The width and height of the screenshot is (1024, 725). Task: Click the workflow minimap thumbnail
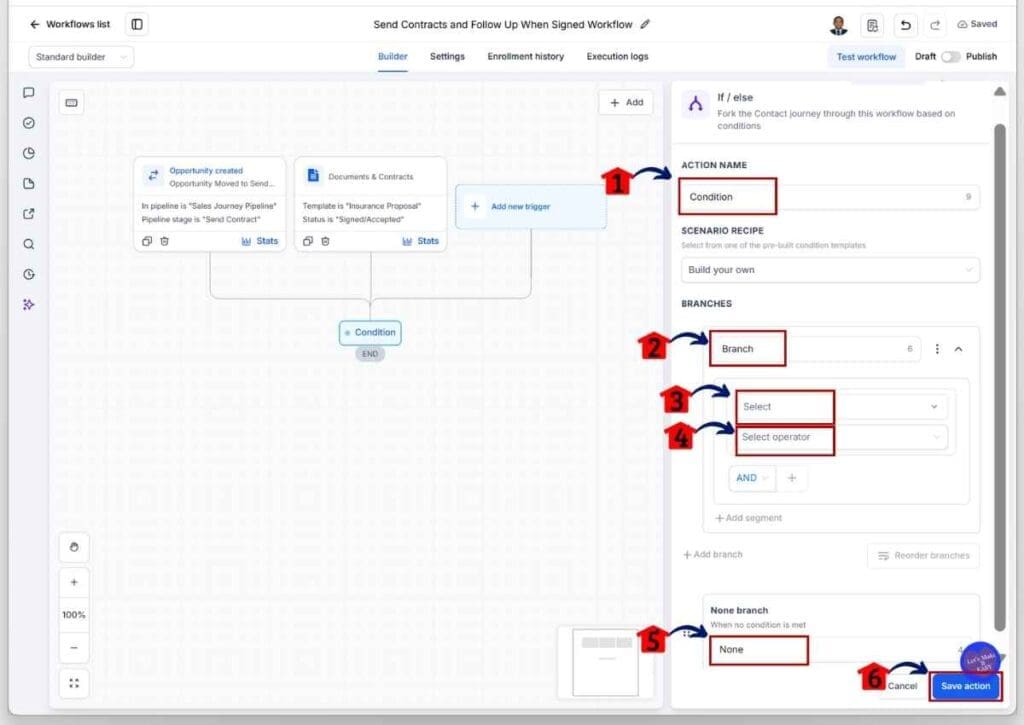click(x=605, y=662)
